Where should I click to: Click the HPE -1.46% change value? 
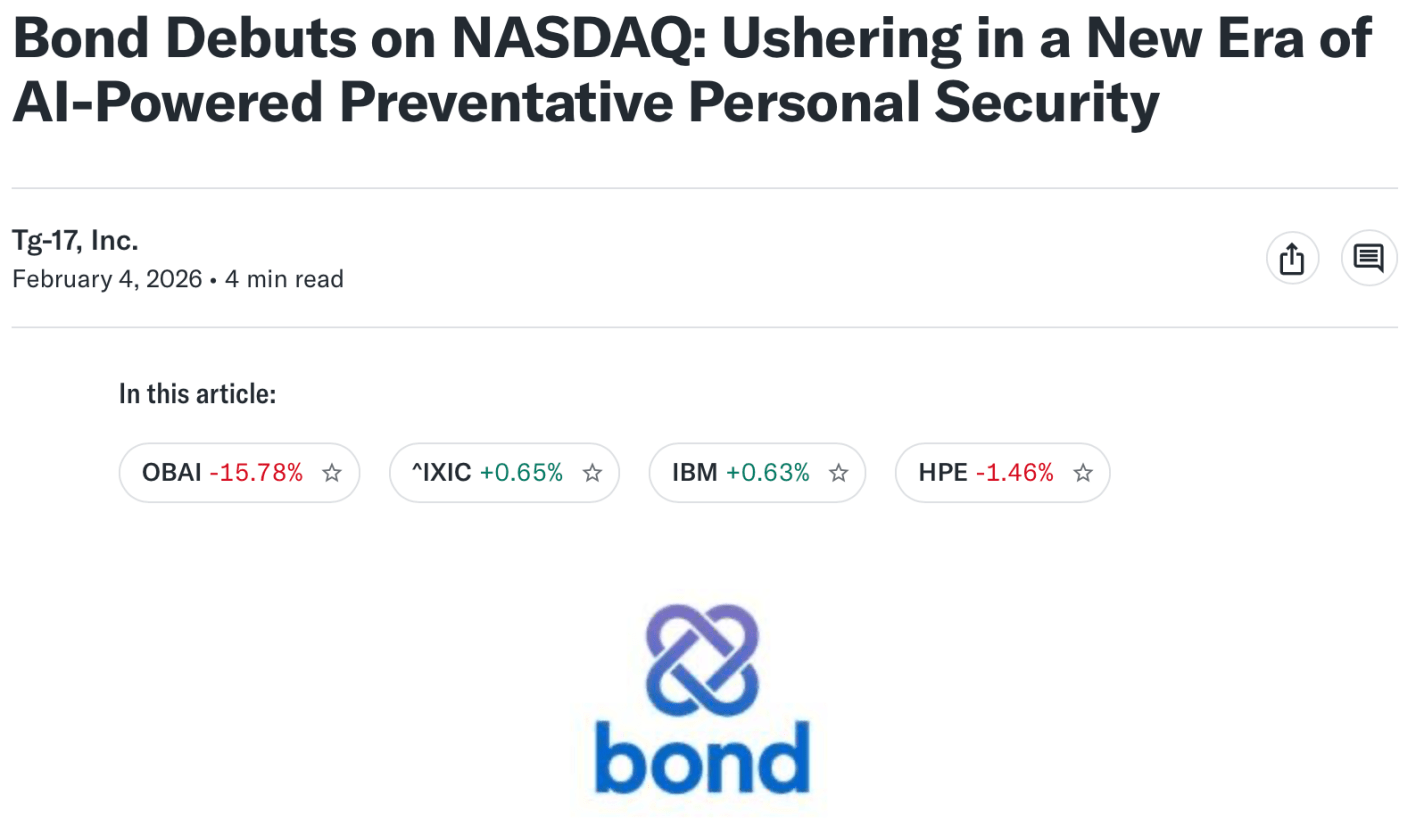click(x=1015, y=473)
